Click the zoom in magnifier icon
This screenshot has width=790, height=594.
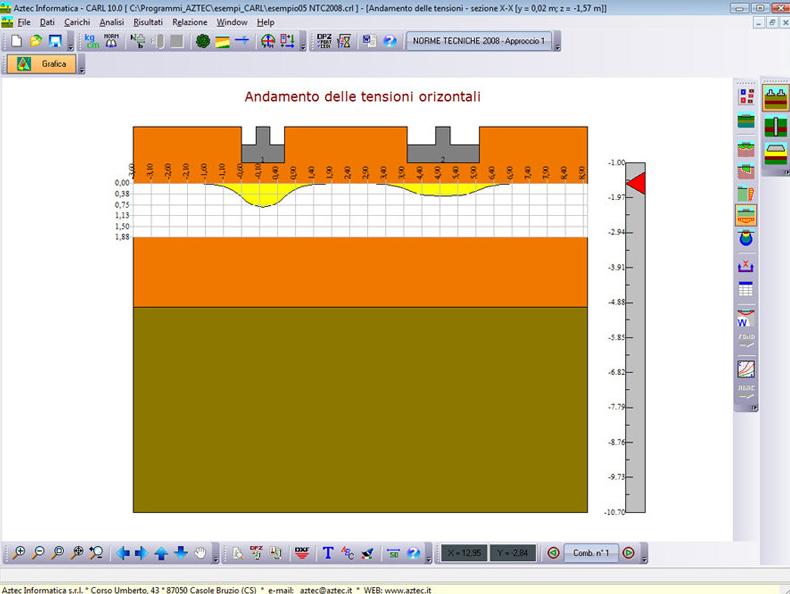point(19,552)
